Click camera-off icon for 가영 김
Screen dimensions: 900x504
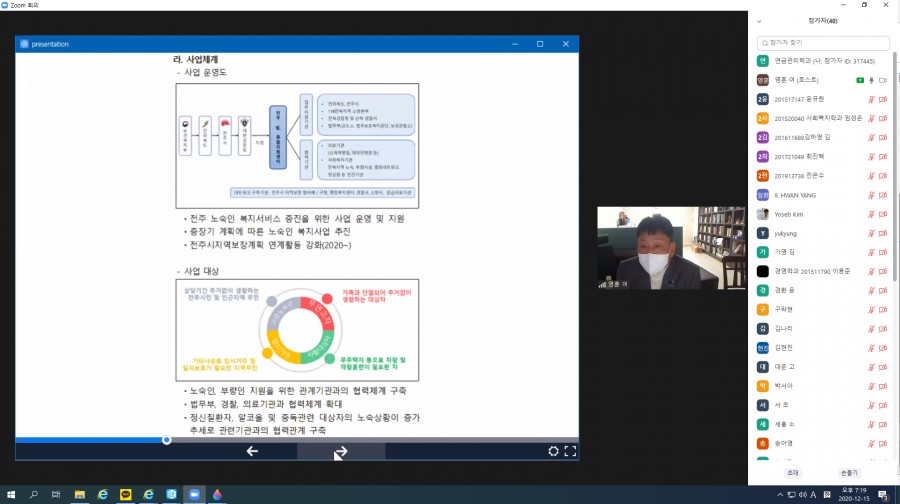[x=883, y=252]
